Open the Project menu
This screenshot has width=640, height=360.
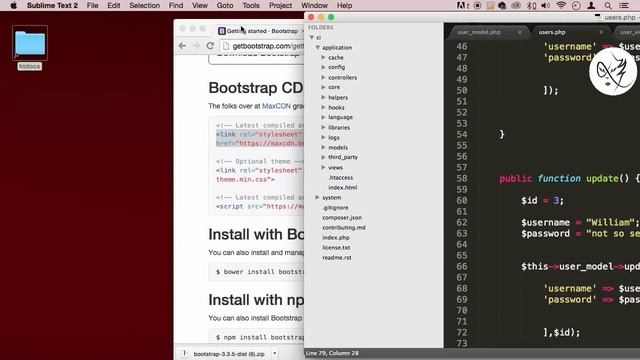click(x=280, y=6)
